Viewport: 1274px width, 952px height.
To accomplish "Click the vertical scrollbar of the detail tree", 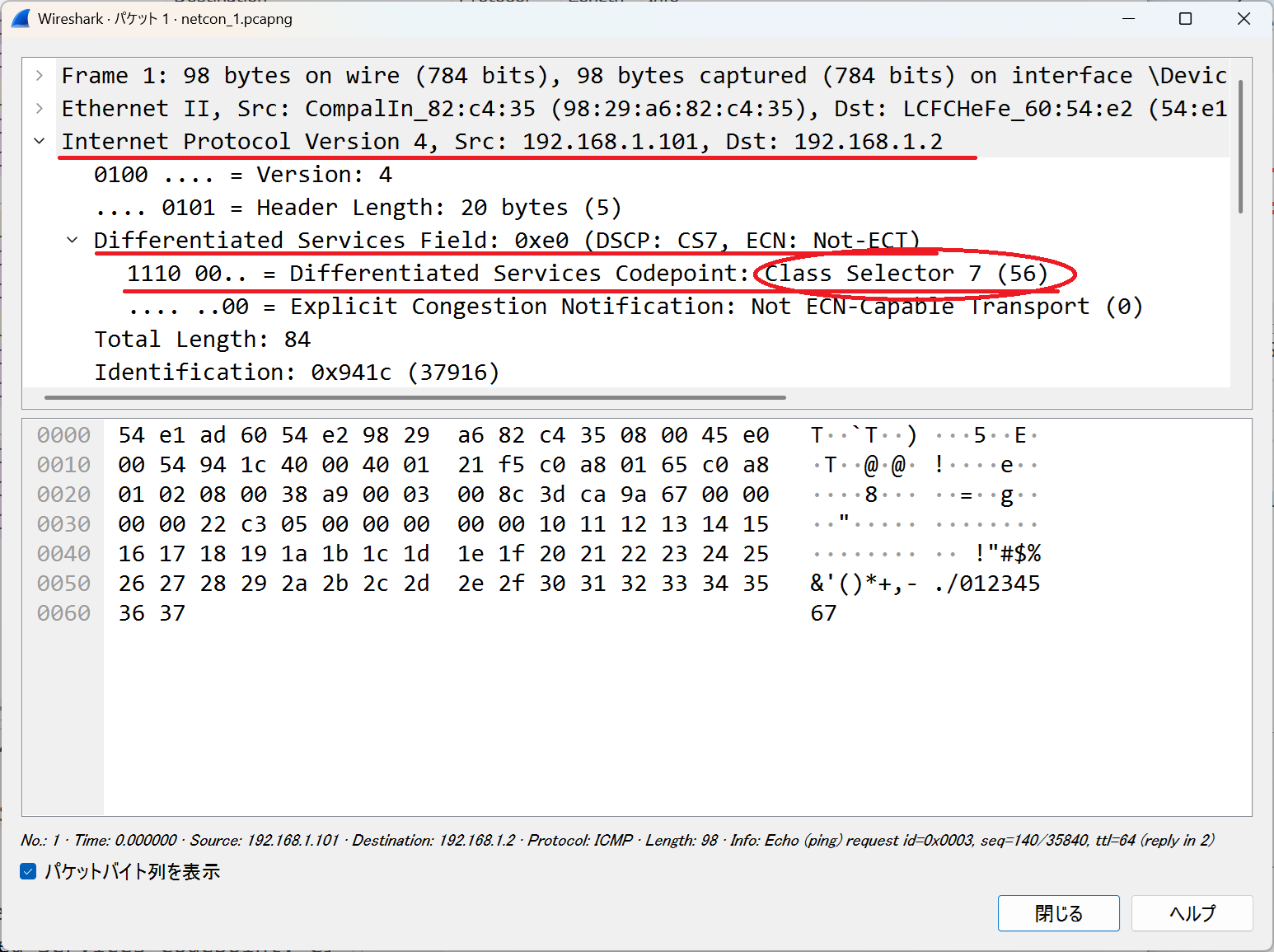I will 1241,147.
